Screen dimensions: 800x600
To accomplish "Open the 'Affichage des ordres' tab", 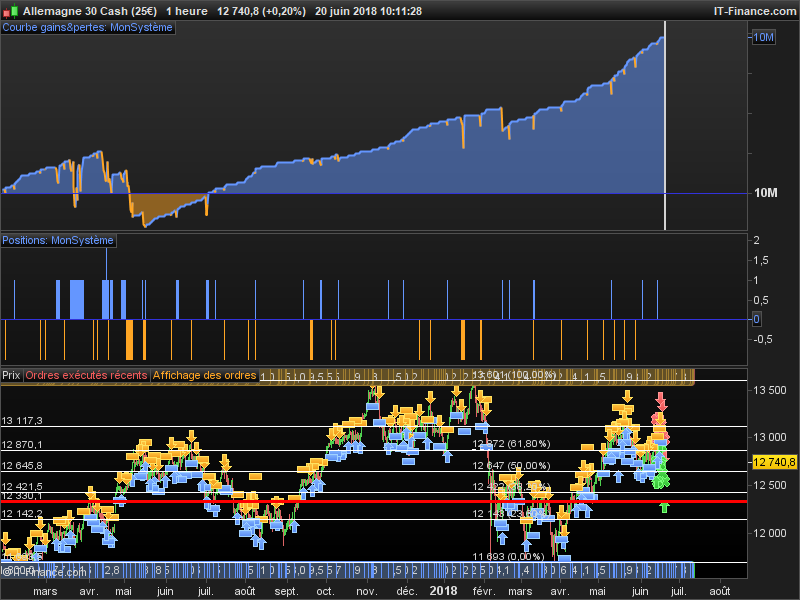I will 204,376.
